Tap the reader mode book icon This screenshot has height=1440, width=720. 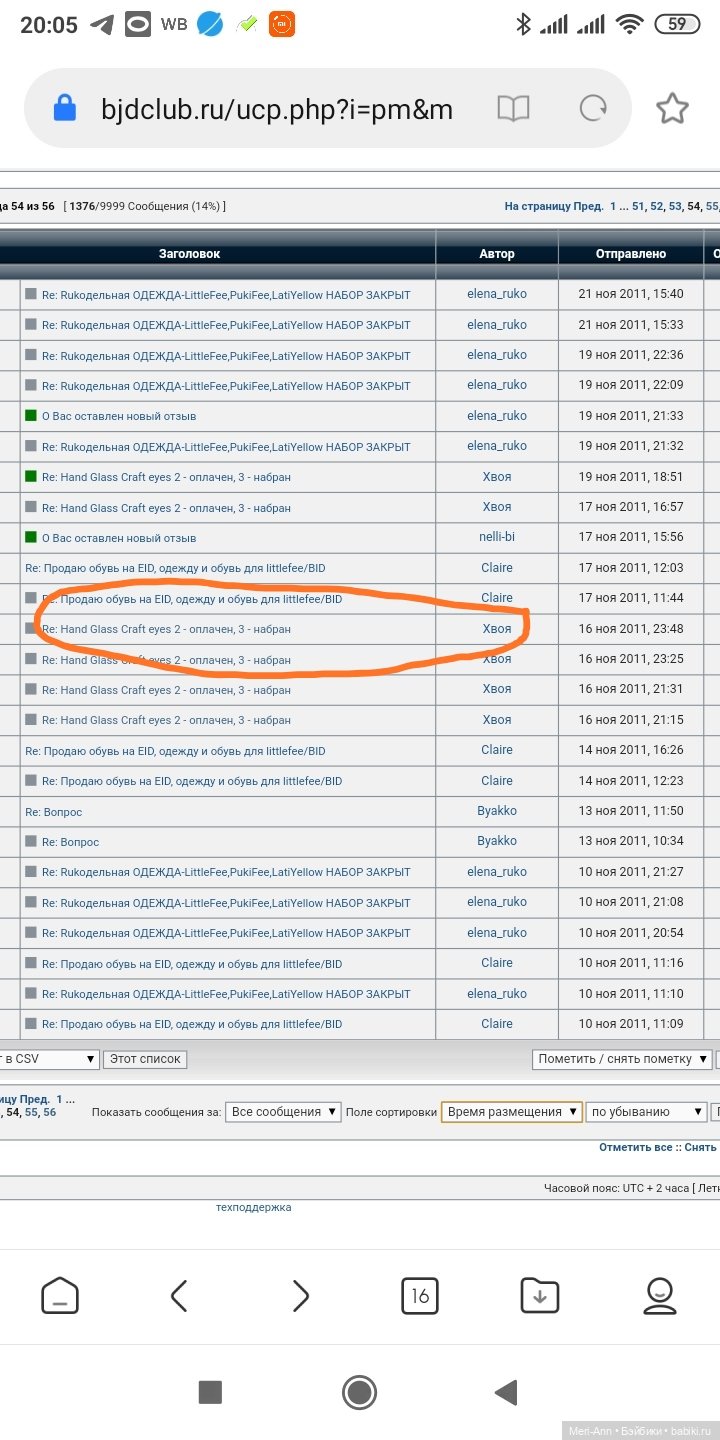pos(513,109)
